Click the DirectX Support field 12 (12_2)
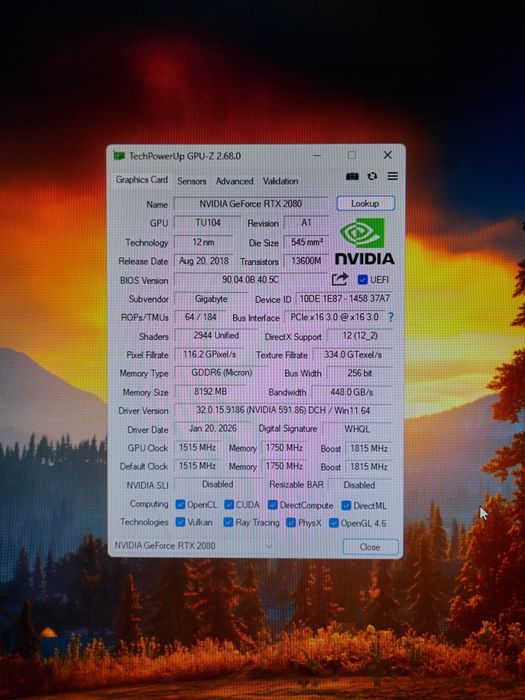525x700 pixels. (x=359, y=336)
